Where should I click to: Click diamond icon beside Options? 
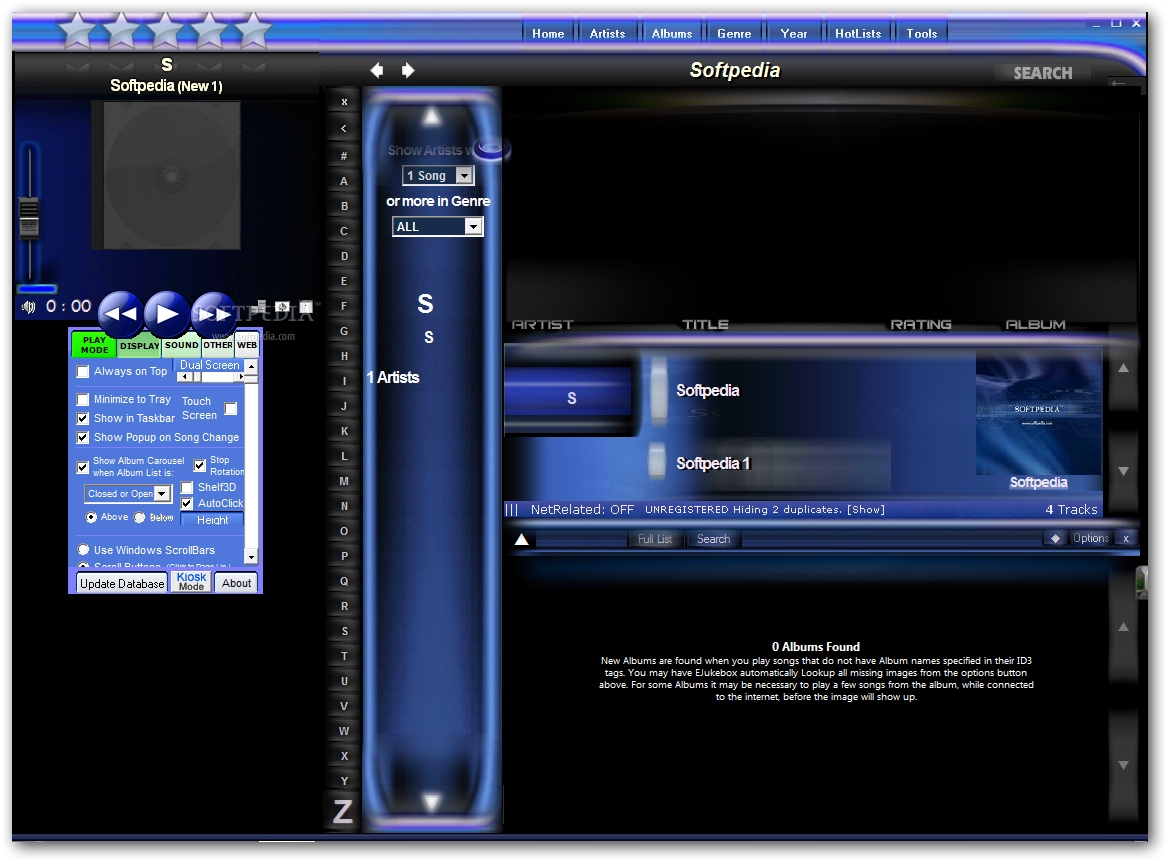point(1055,539)
